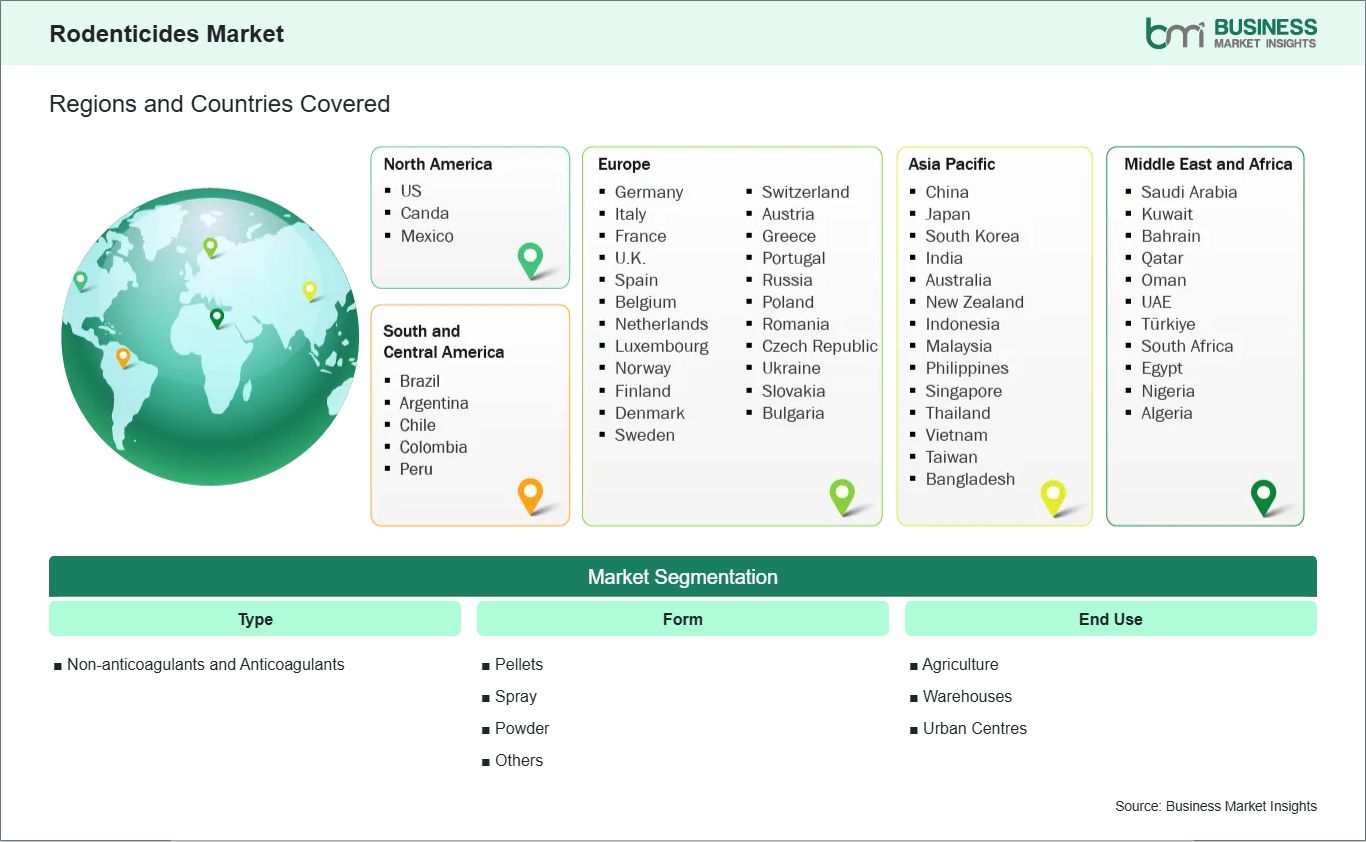Click Germany in the Europe list
The image size is (1366, 842).
tap(649, 192)
